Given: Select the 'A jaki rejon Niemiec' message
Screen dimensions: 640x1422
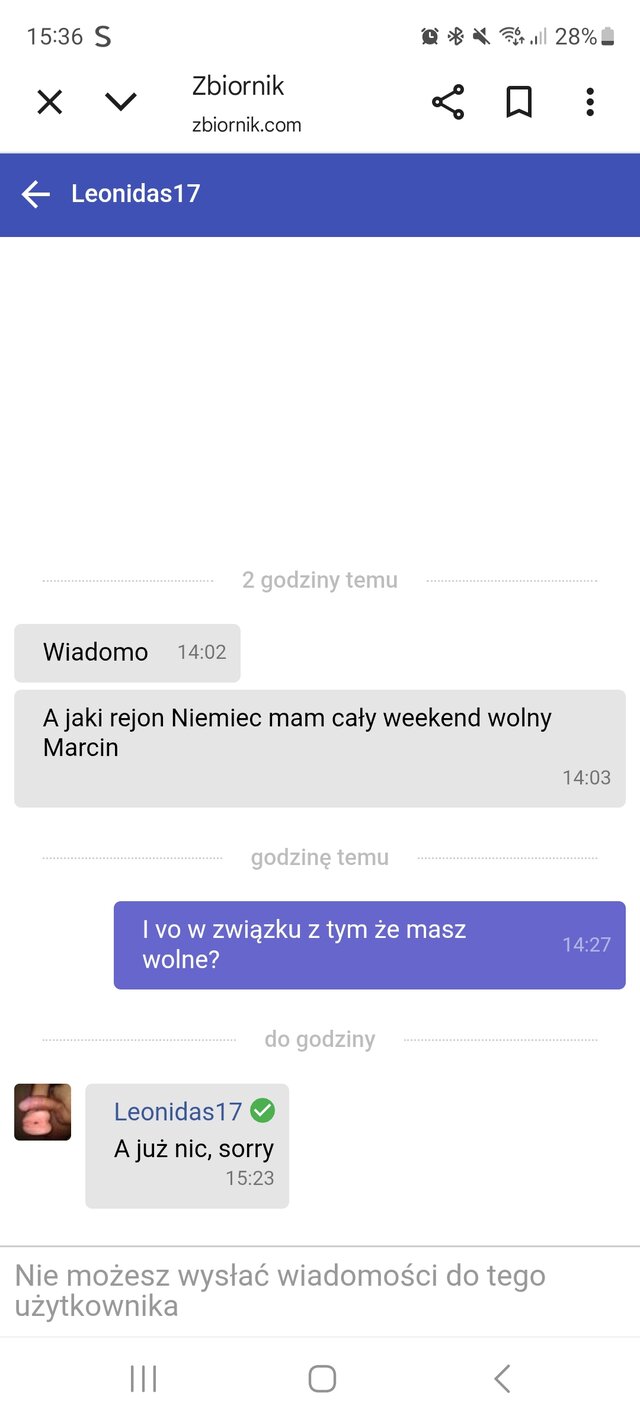Looking at the screenshot, I should tap(320, 748).
